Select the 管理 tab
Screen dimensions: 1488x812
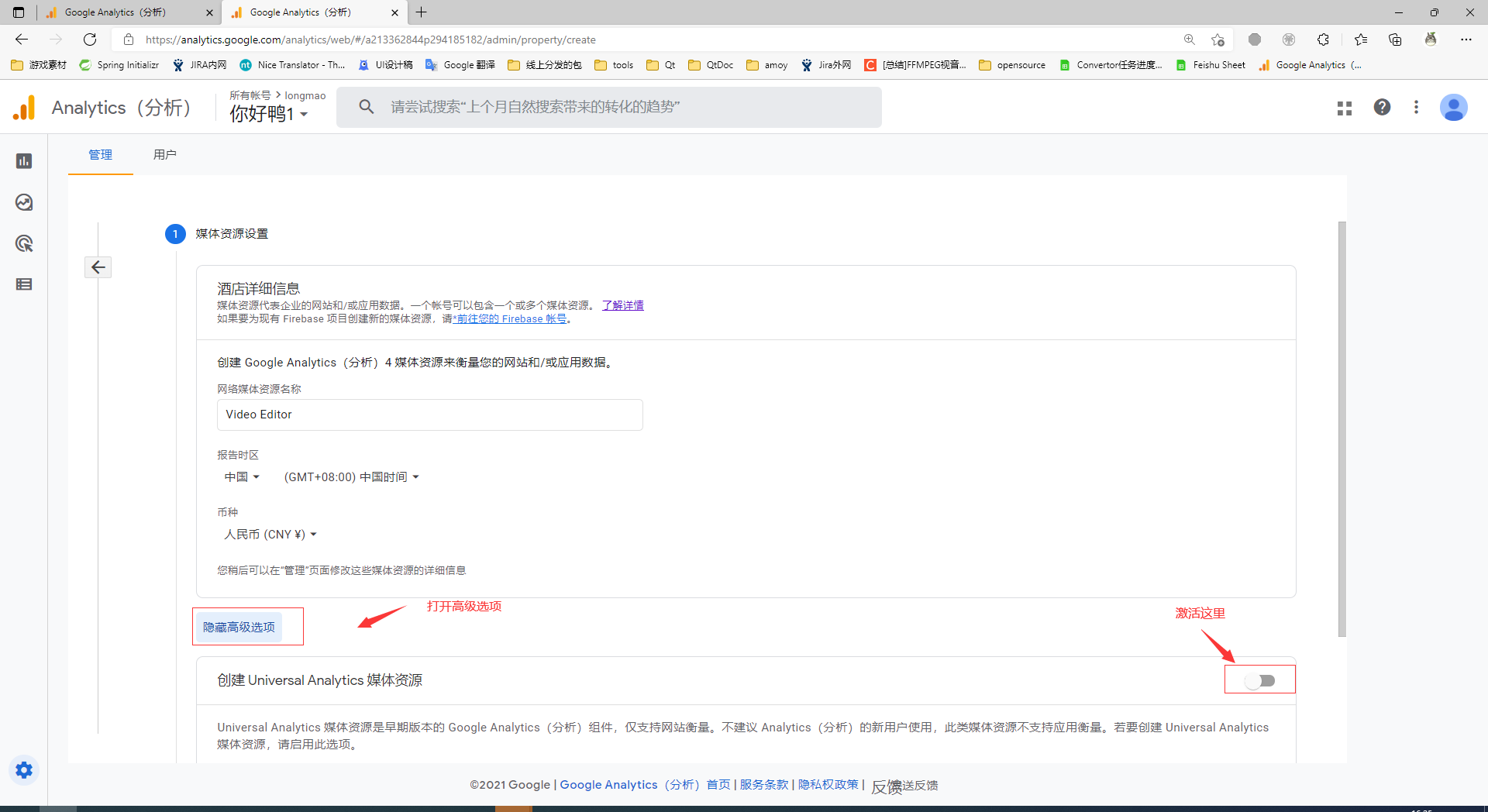[x=101, y=155]
